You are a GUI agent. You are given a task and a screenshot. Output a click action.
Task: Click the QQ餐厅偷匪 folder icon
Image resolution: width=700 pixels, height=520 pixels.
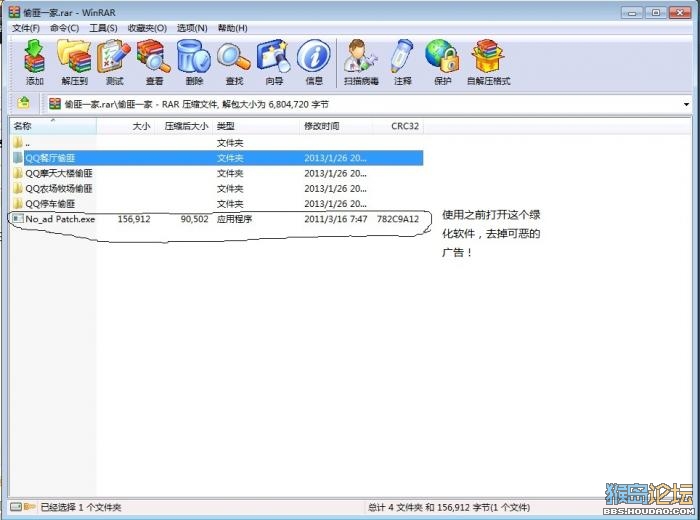(x=18, y=158)
